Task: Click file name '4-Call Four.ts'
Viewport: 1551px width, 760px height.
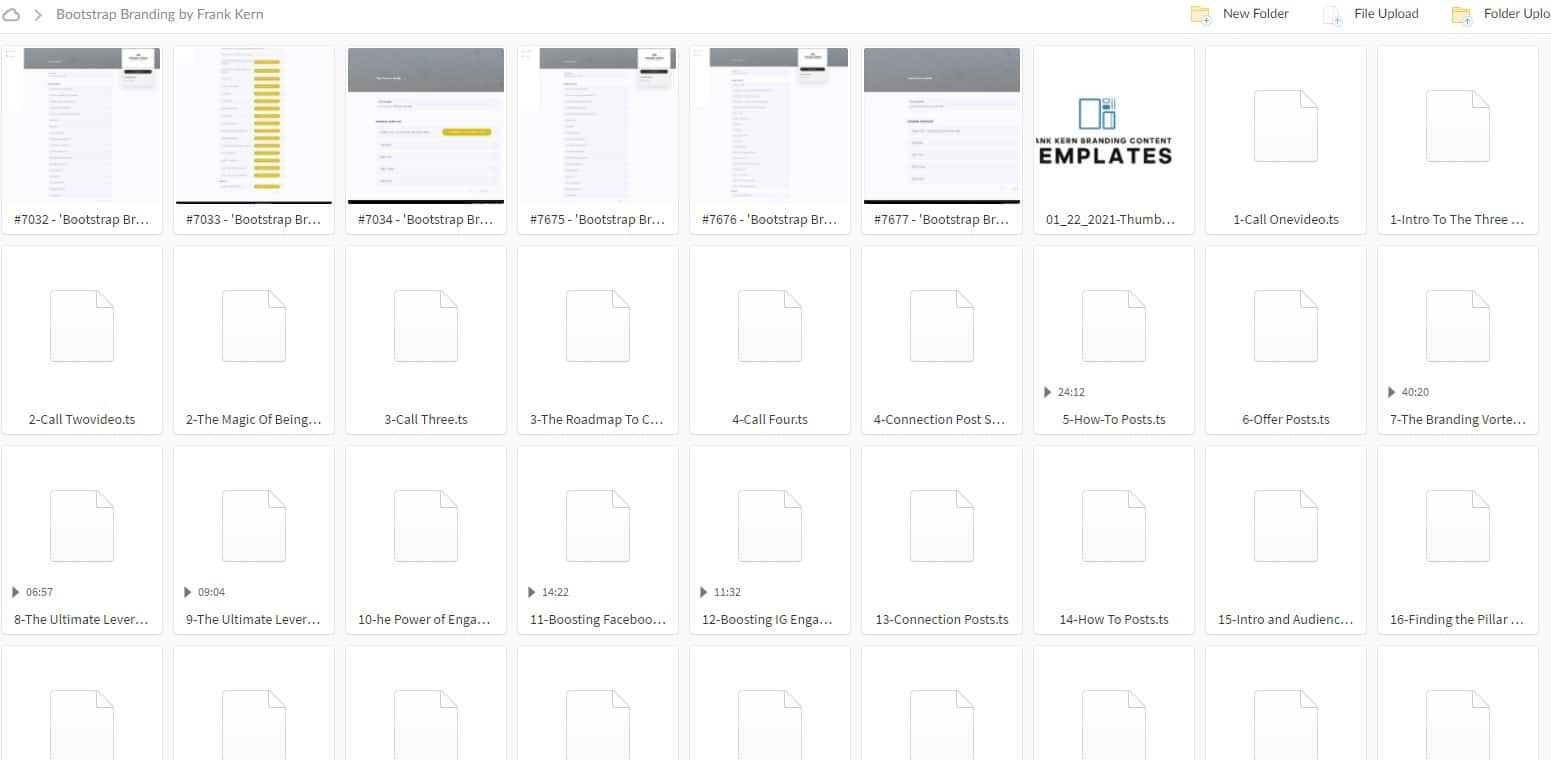Action: tap(770, 419)
